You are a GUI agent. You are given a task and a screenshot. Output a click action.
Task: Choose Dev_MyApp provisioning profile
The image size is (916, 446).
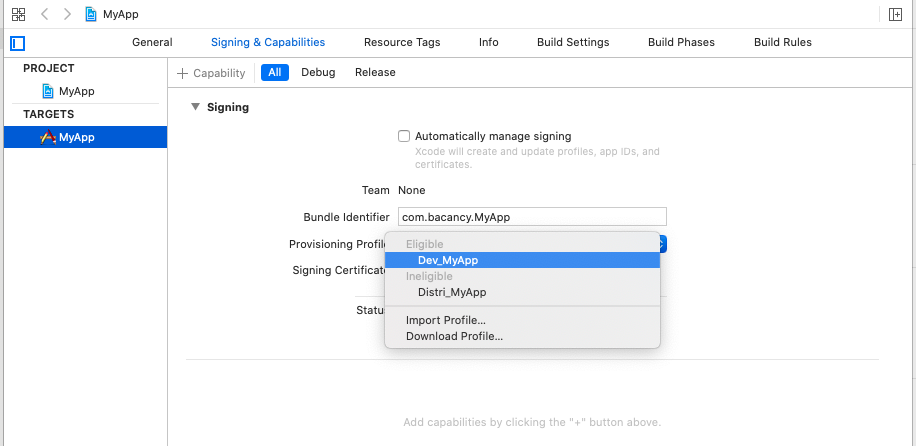(522, 260)
